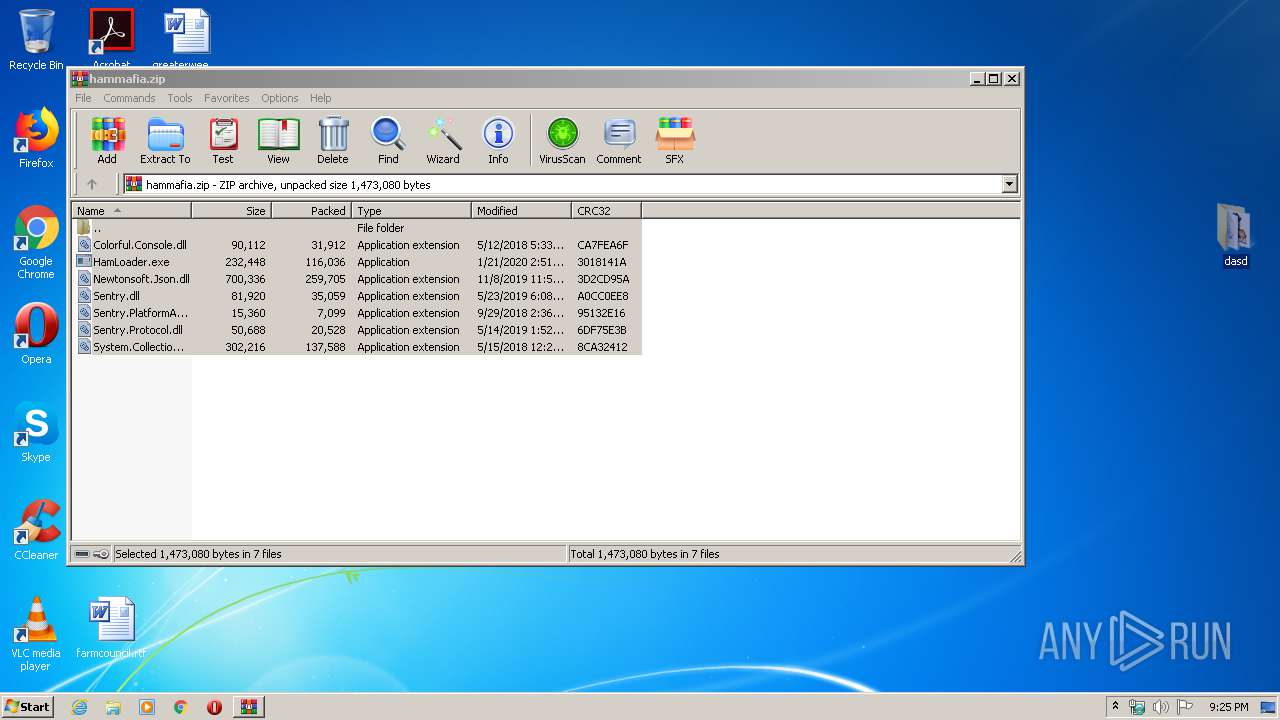Open the Options menu
The height and width of the screenshot is (720, 1280).
(x=280, y=98)
